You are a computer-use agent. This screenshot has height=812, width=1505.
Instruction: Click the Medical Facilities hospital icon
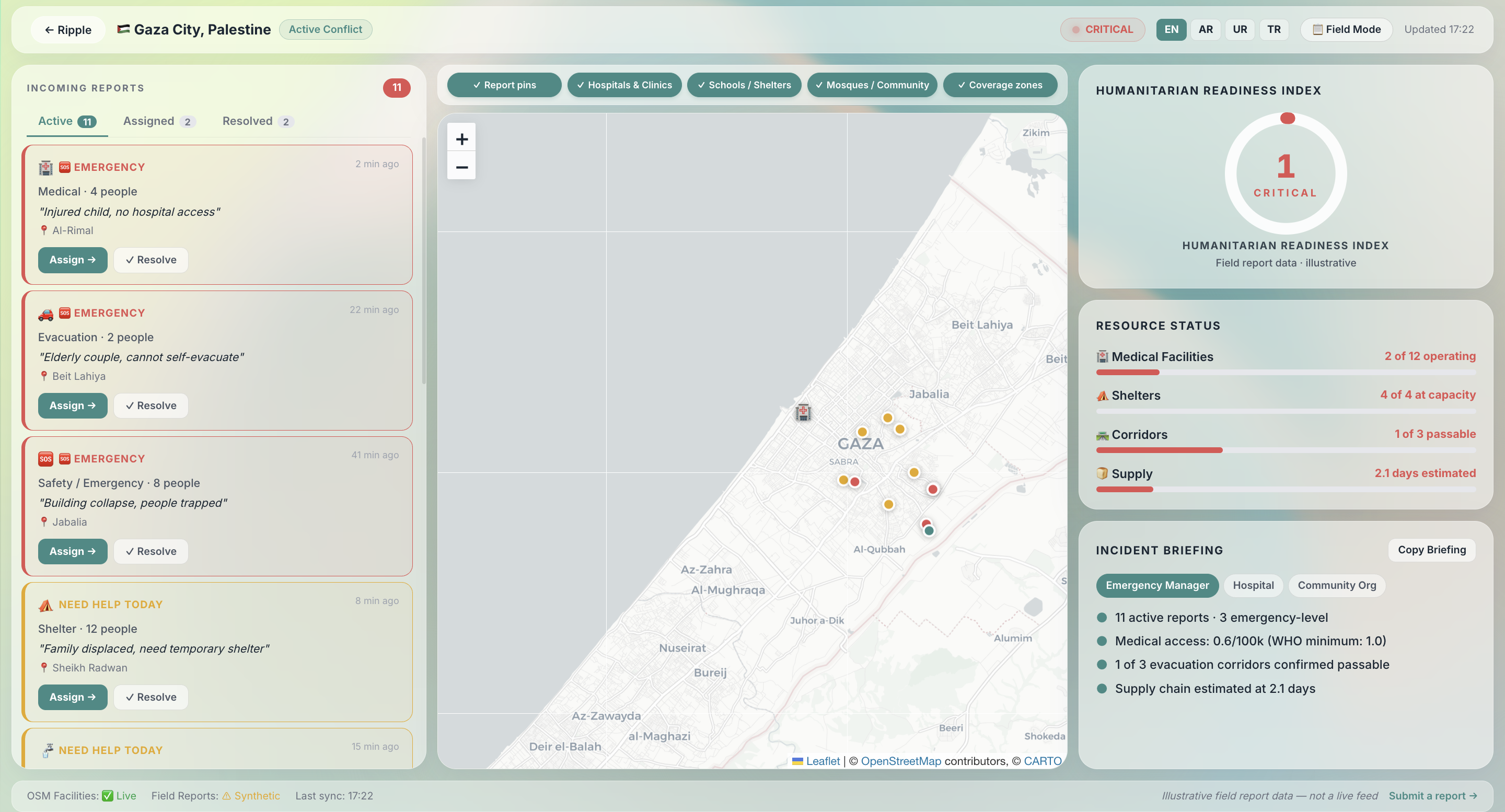(x=1102, y=356)
